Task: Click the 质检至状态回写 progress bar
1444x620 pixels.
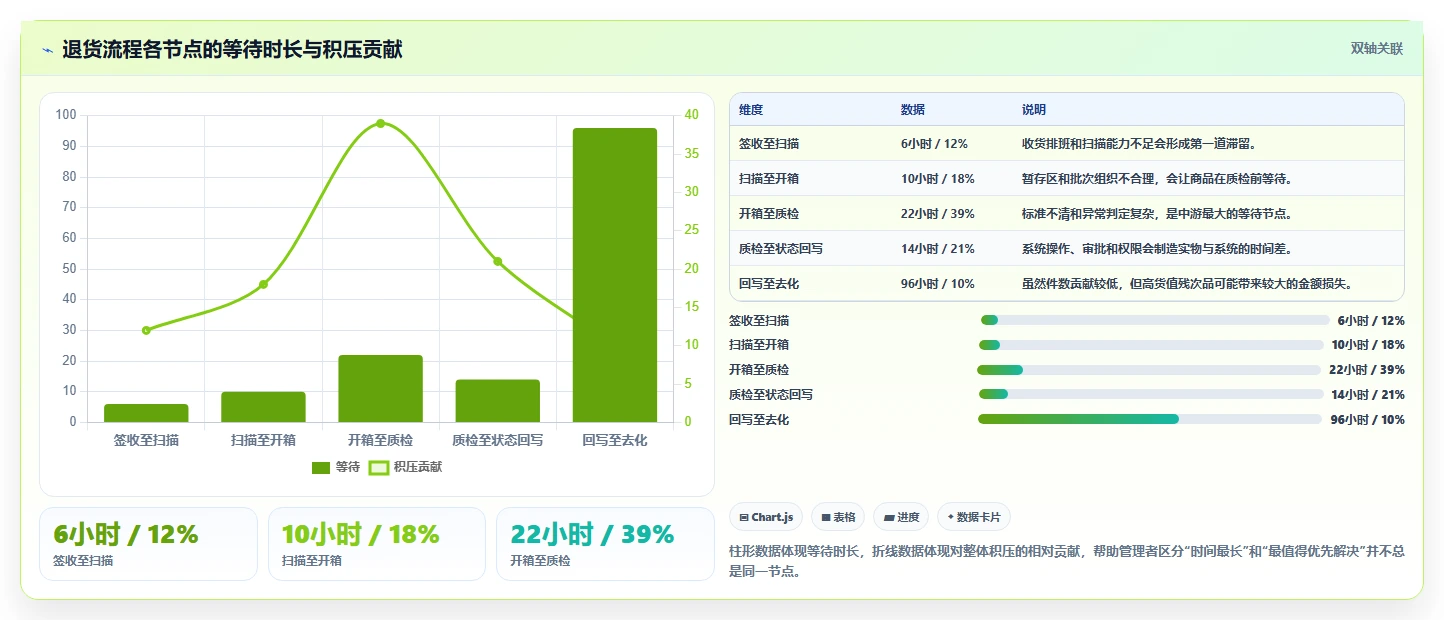Action: (x=1150, y=394)
